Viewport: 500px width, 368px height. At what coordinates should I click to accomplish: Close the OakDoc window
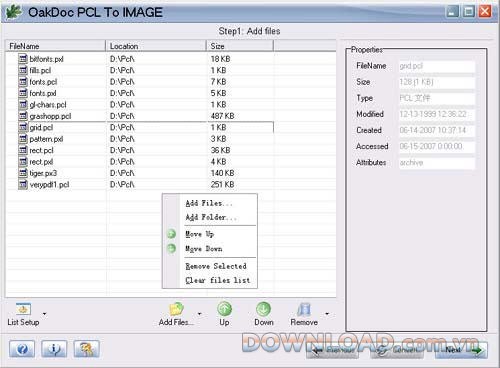click(485, 12)
